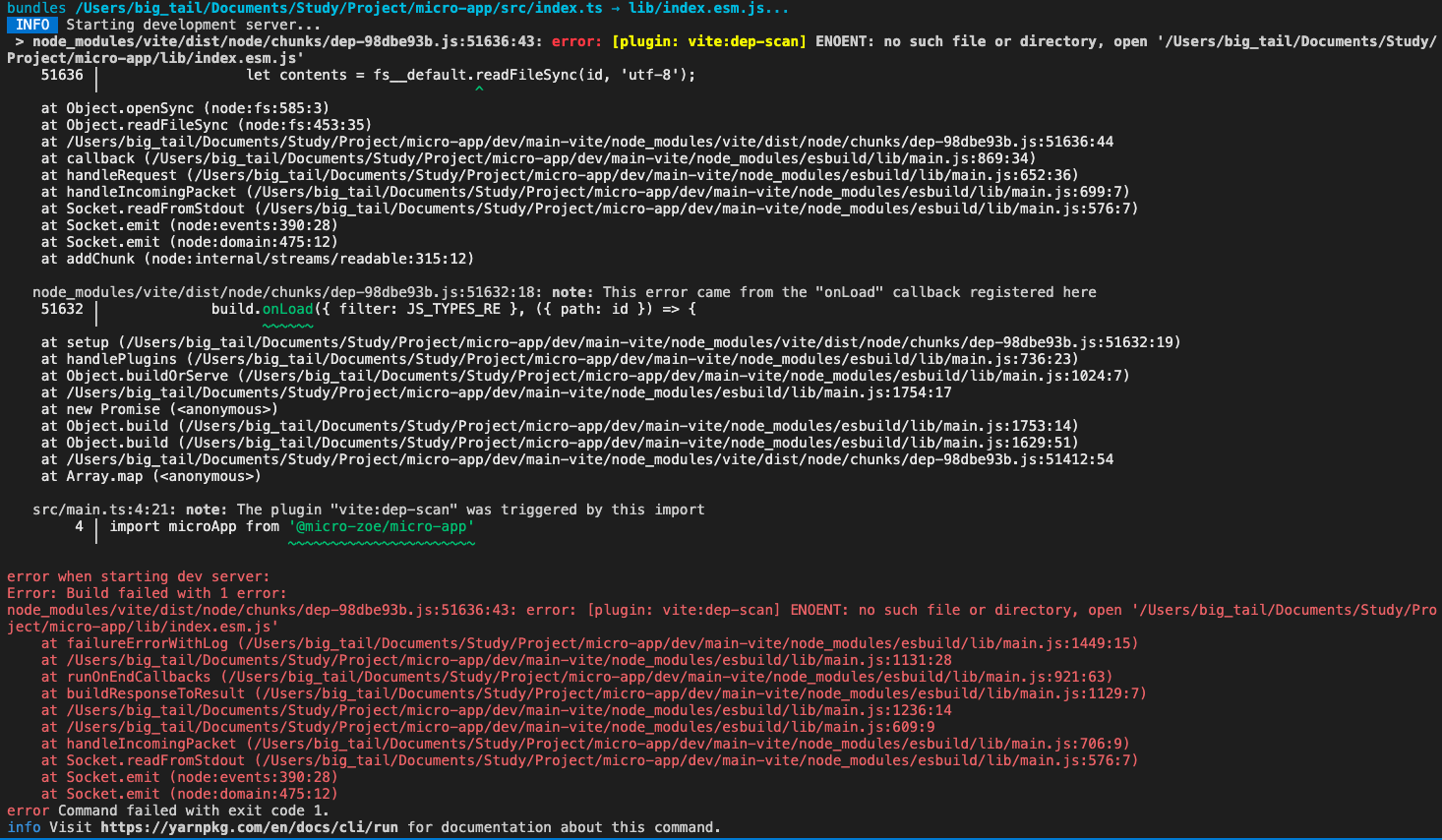Viewport: 1442px width, 840px height.
Task: Click the 'at handlePlugins' main.js:736:23 line
Action: click(560, 359)
